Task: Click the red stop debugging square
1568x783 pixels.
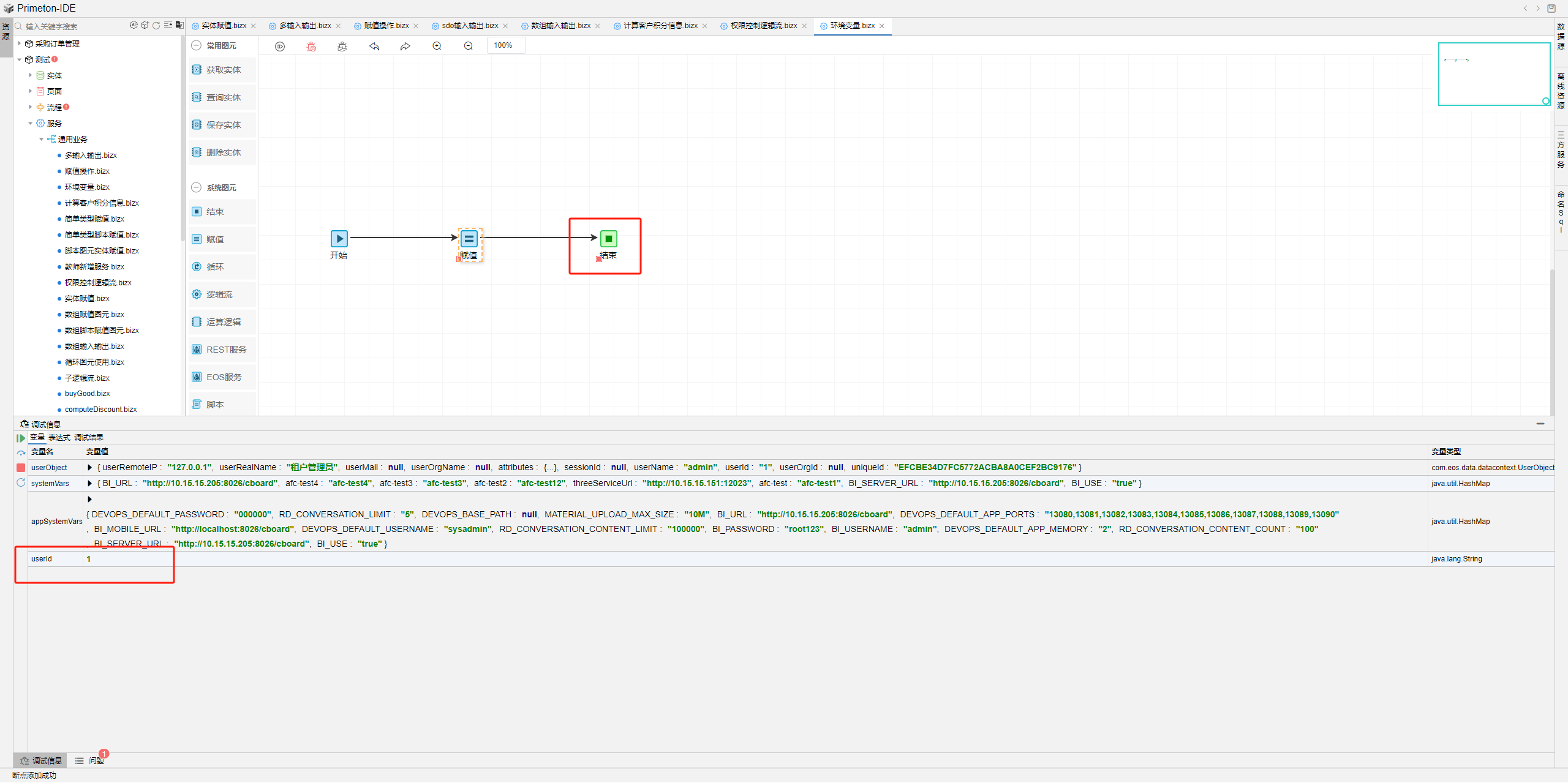Action: [21, 468]
